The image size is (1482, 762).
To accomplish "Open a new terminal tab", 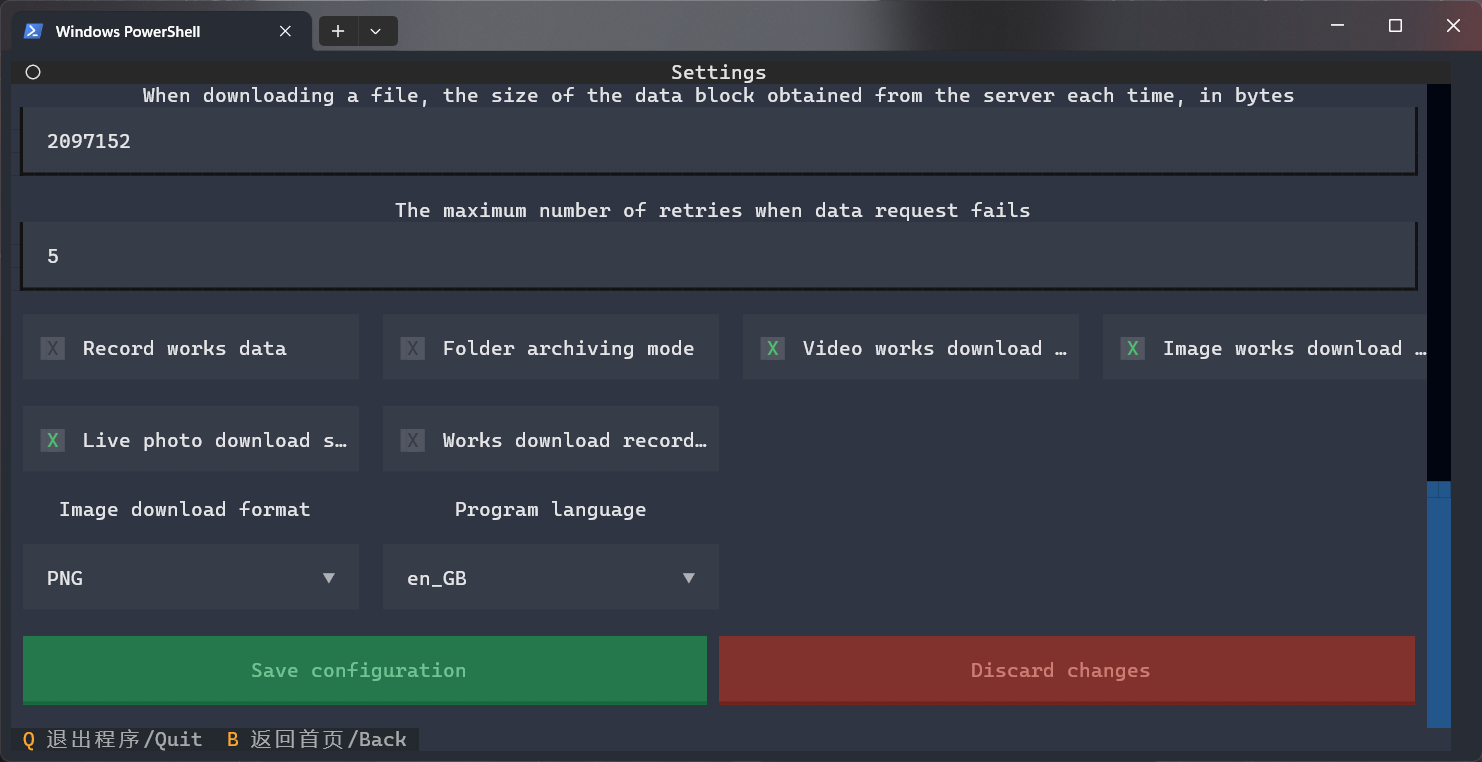I will 338,31.
